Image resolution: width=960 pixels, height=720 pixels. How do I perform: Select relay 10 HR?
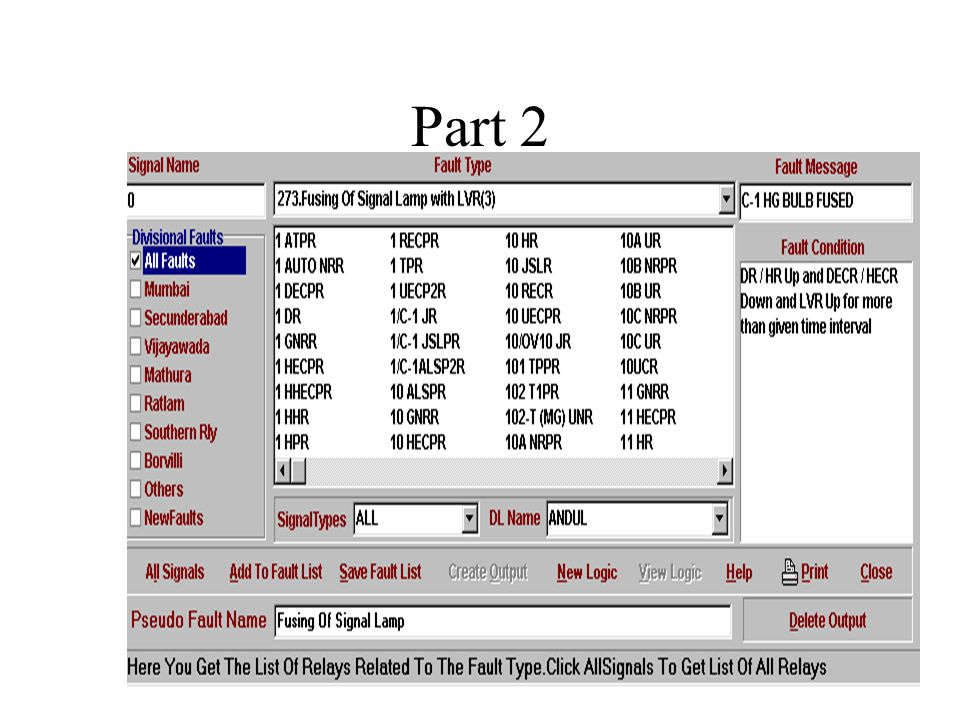522,241
